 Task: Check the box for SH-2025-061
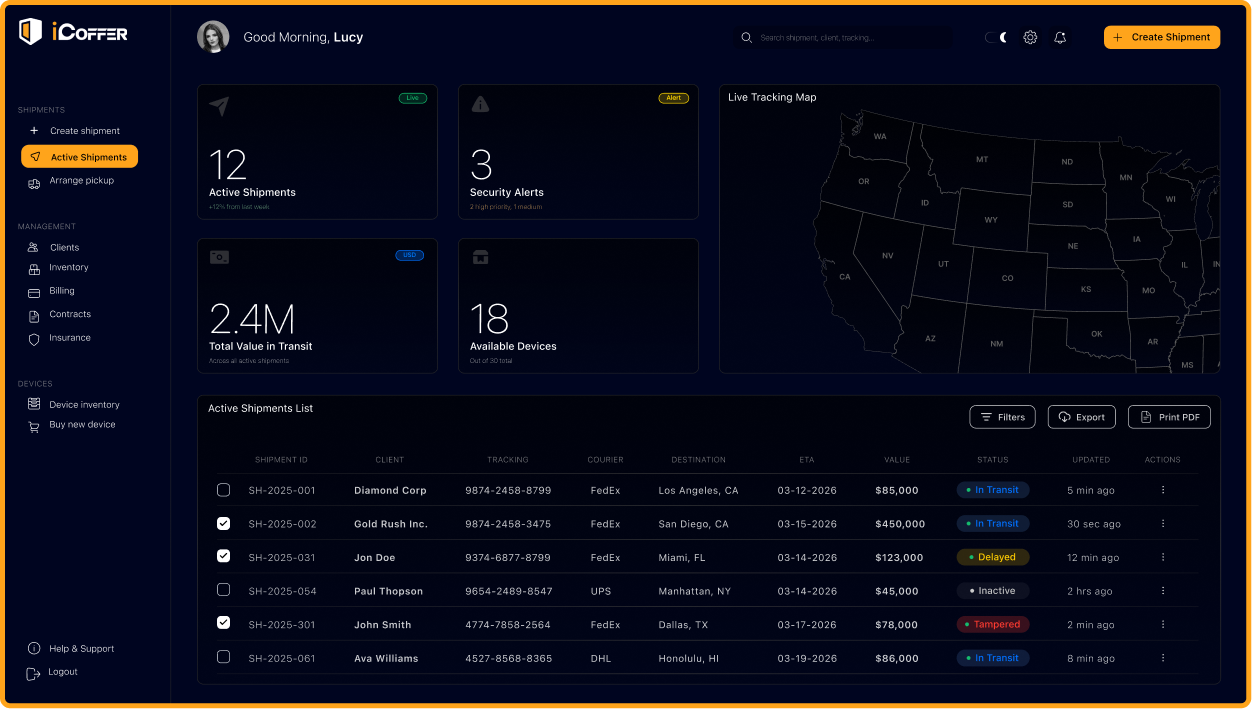tap(223, 657)
